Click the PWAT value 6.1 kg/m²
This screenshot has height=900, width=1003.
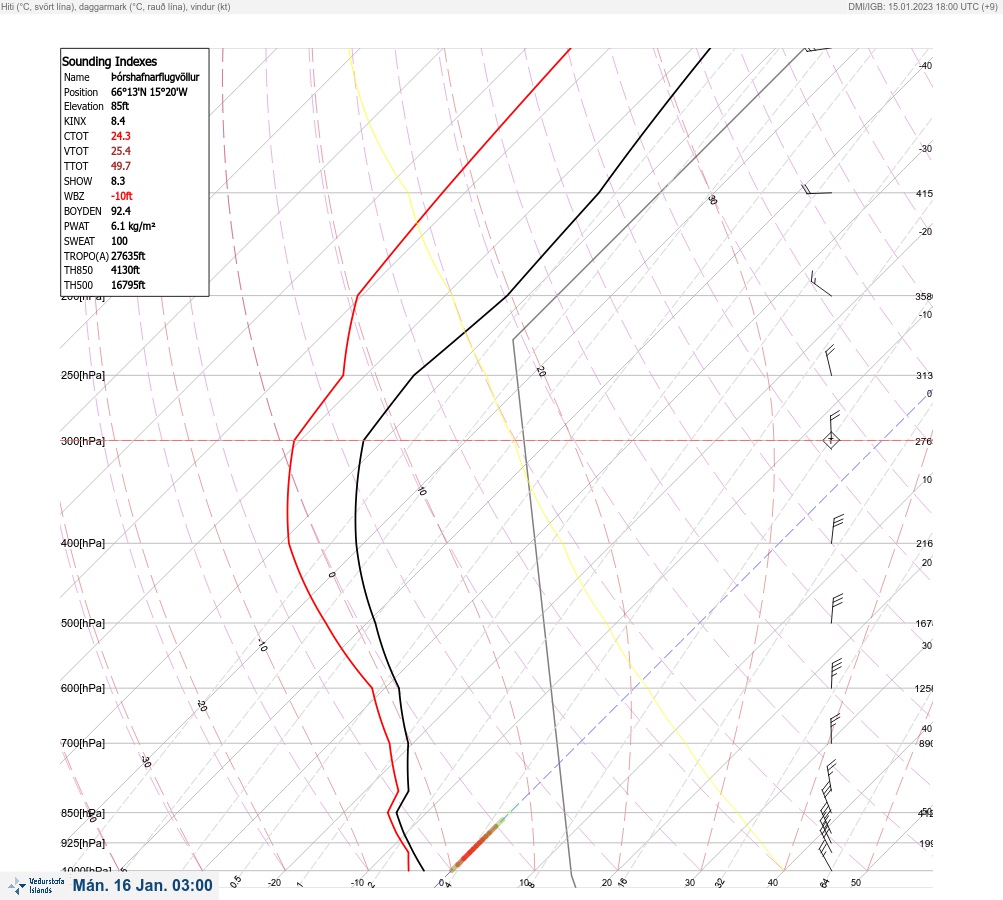[133, 226]
